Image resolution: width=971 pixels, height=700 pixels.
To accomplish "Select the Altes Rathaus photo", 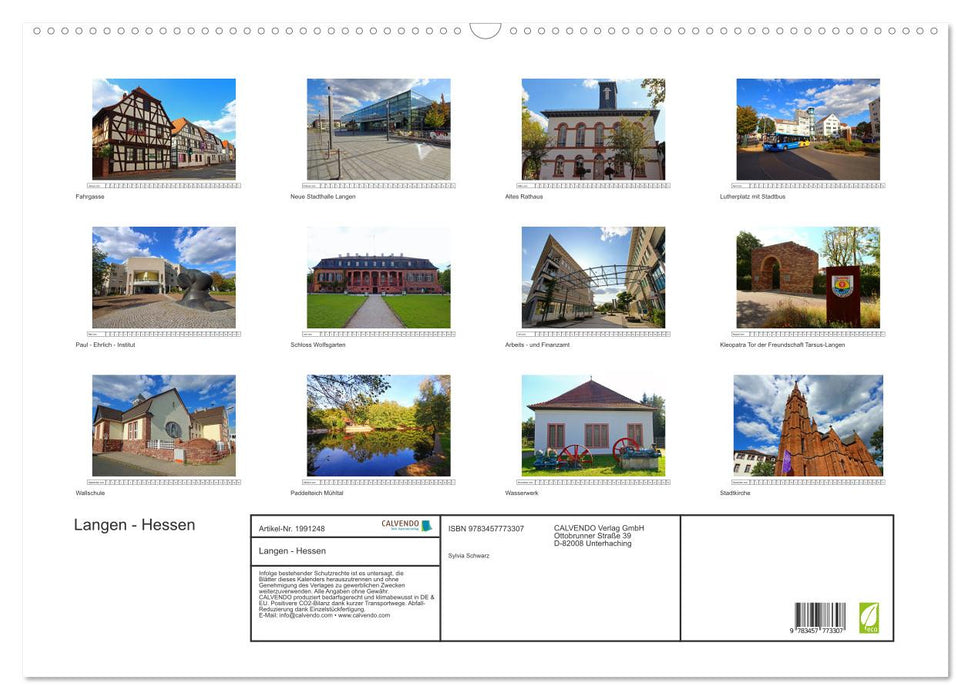I will tap(593, 130).
